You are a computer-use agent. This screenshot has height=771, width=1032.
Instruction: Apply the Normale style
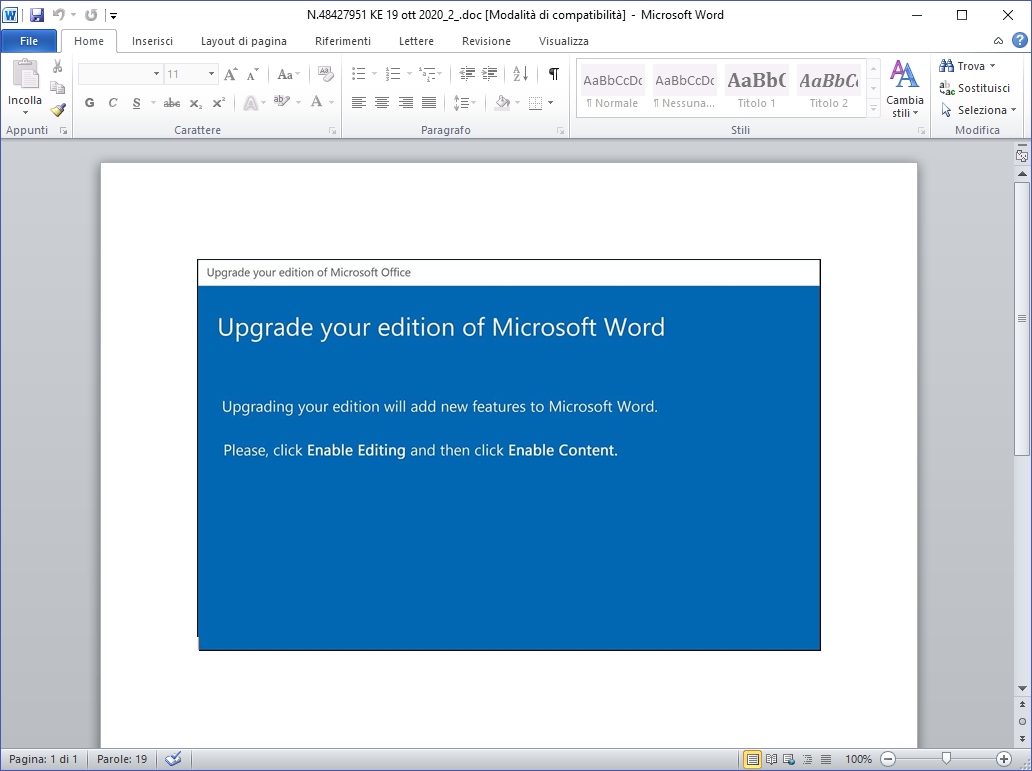pos(613,88)
